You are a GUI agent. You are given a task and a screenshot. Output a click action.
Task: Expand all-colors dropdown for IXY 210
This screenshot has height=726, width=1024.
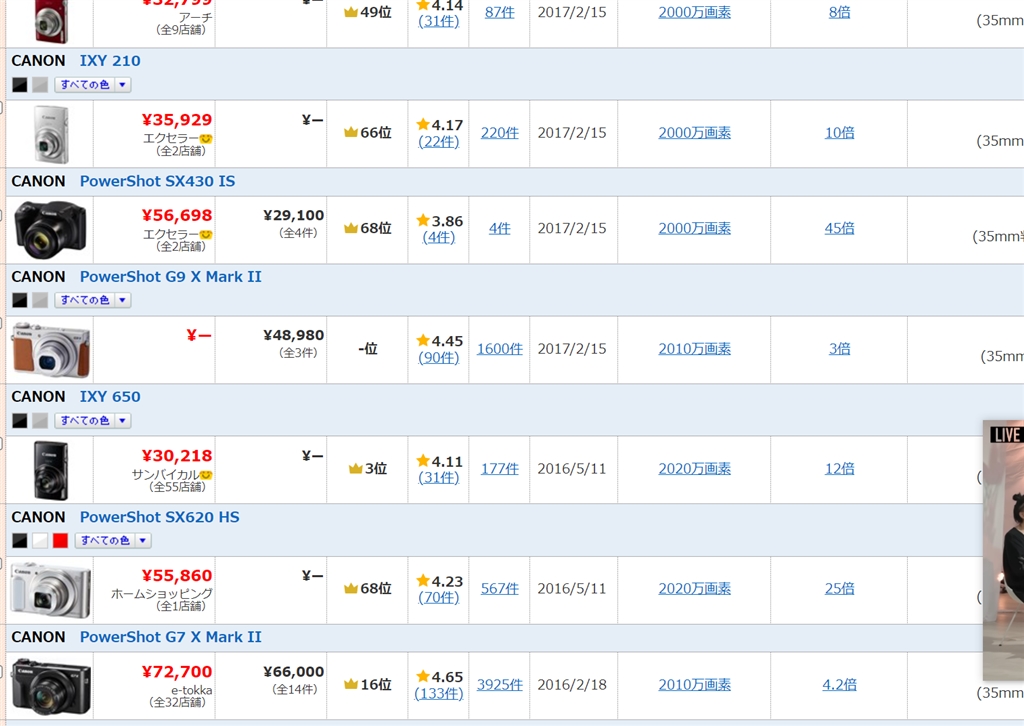93,84
